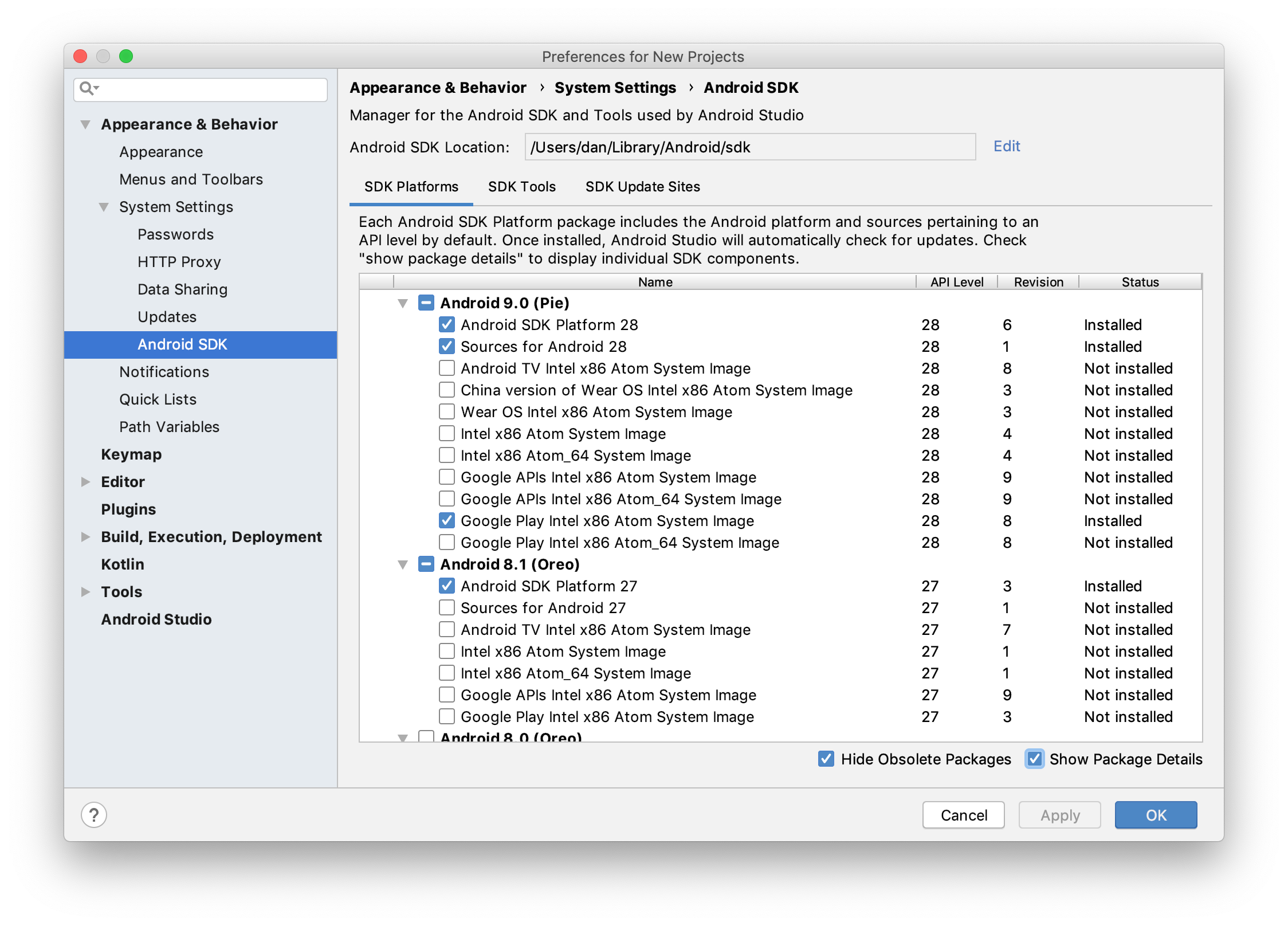Switch to the SDK Update Sites tab
This screenshot has height=926, width=1288.
[x=640, y=187]
